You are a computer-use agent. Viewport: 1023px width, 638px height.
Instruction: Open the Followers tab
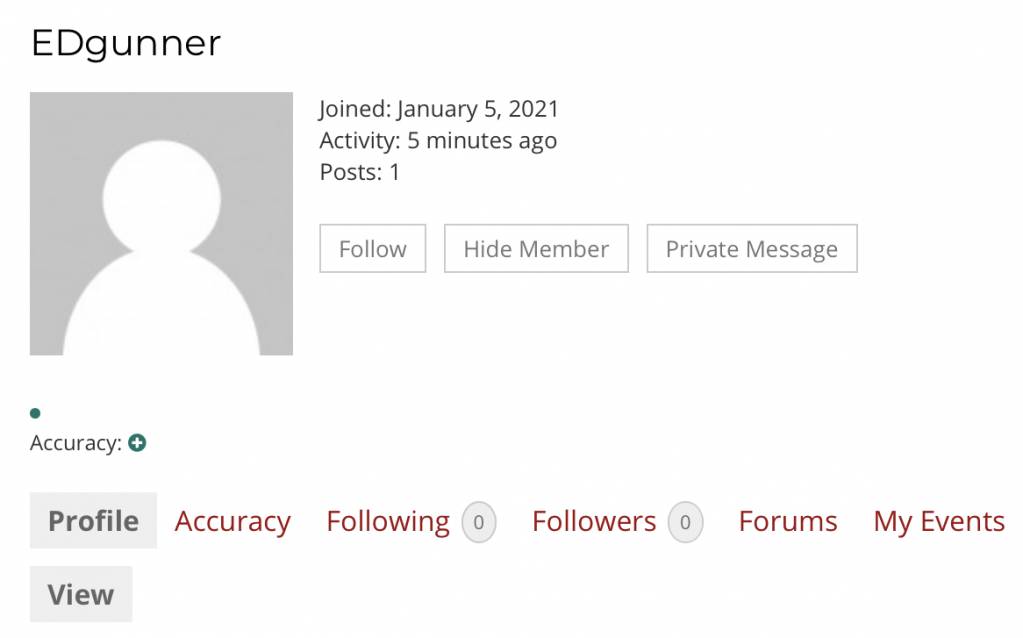coord(594,521)
